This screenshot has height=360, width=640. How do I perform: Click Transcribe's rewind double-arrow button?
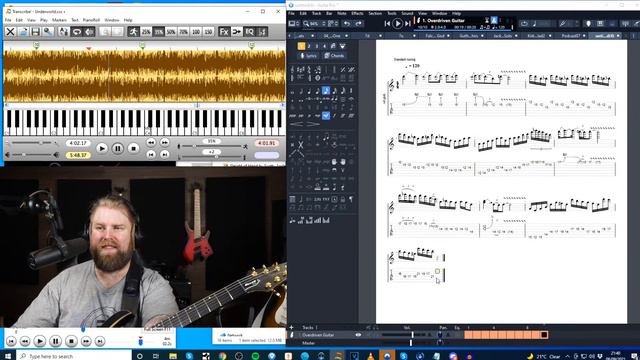(x=151, y=142)
